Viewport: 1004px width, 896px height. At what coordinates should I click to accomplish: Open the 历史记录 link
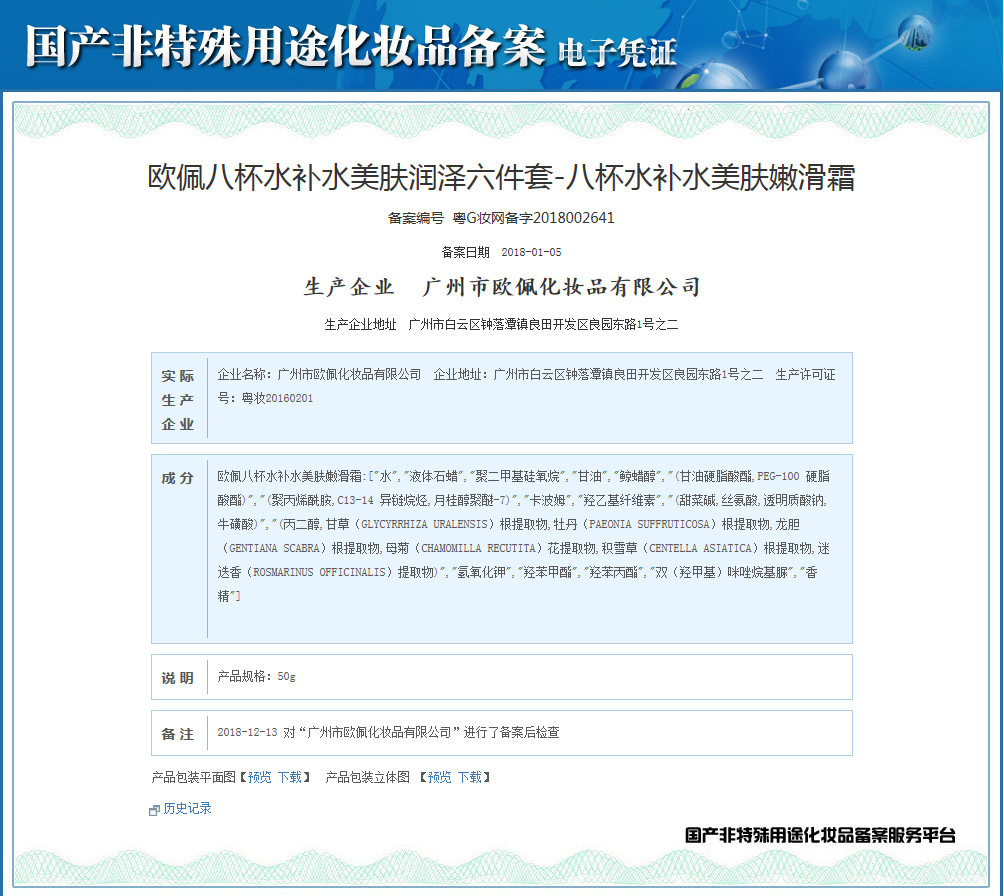(x=187, y=808)
